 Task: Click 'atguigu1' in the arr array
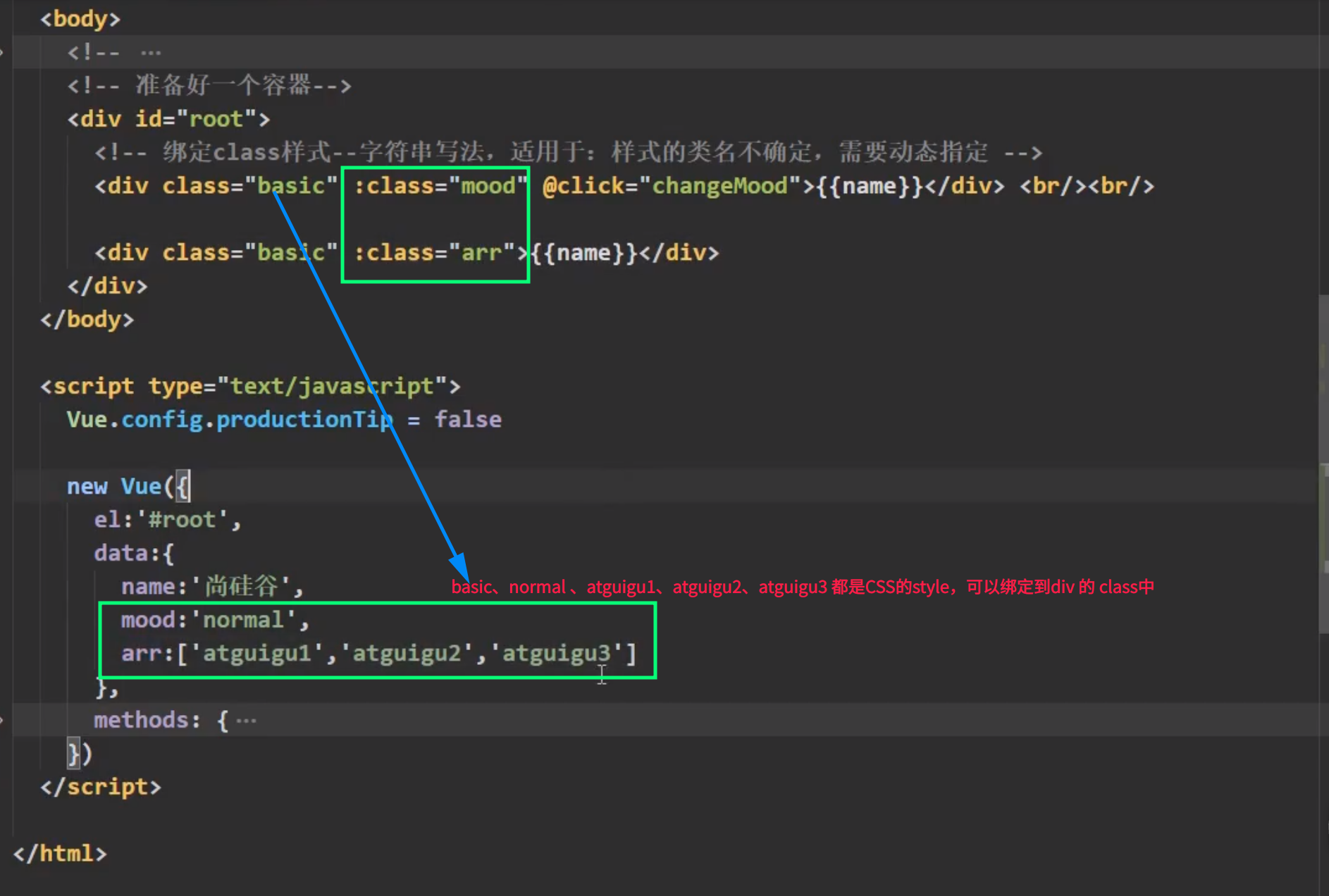[257, 654]
